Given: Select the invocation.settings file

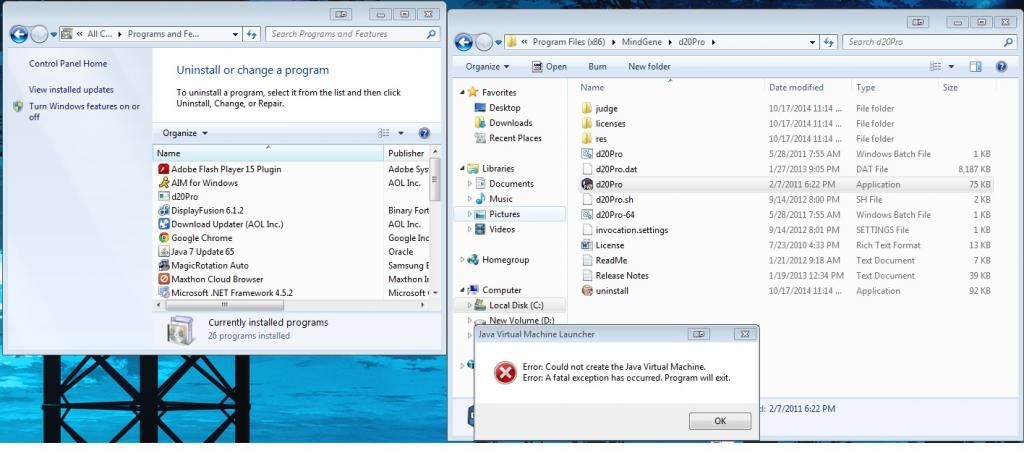Looking at the screenshot, I should pyautogui.click(x=632, y=230).
